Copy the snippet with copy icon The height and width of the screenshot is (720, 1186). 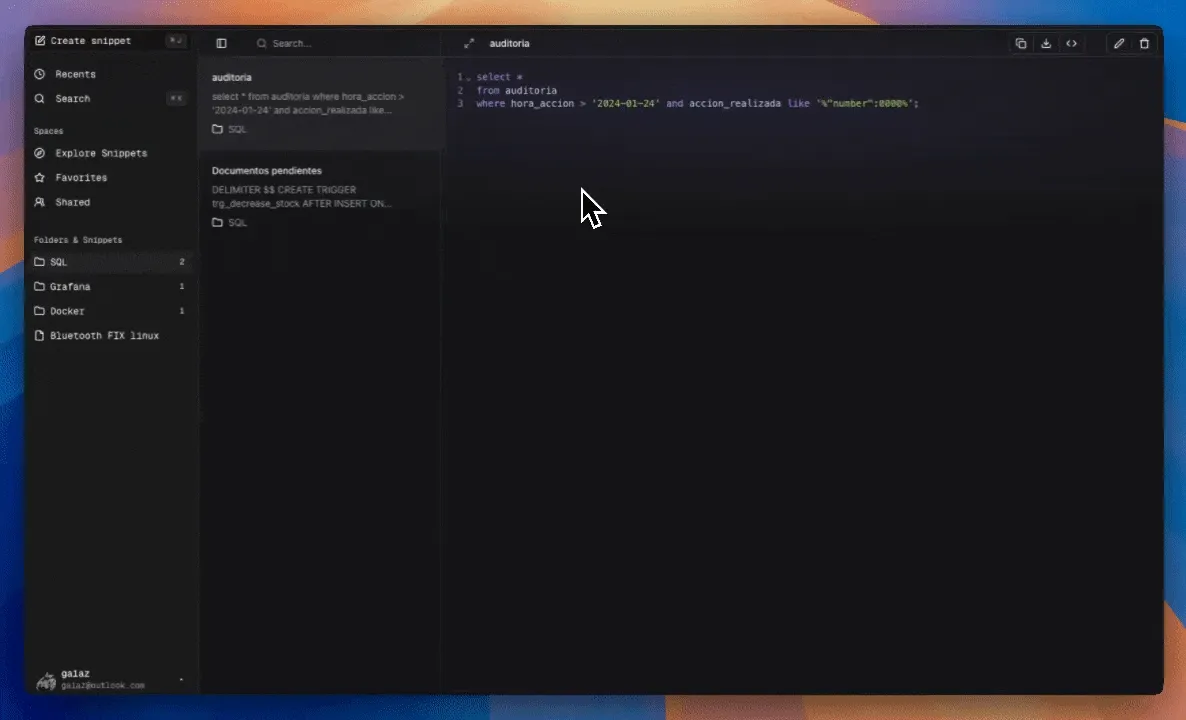[x=1020, y=44]
